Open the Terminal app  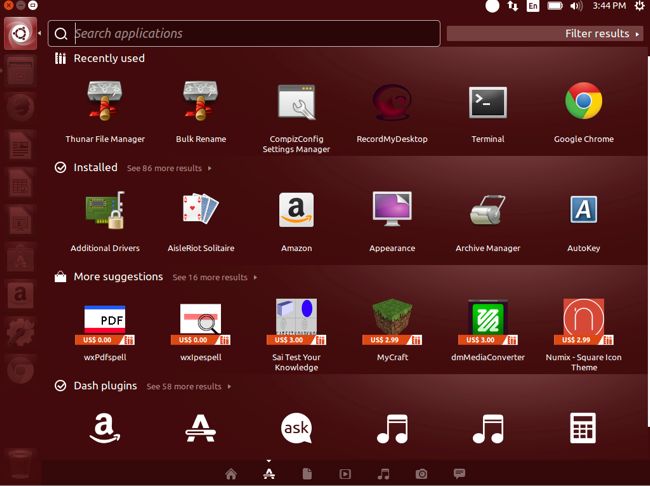pyautogui.click(x=488, y=112)
